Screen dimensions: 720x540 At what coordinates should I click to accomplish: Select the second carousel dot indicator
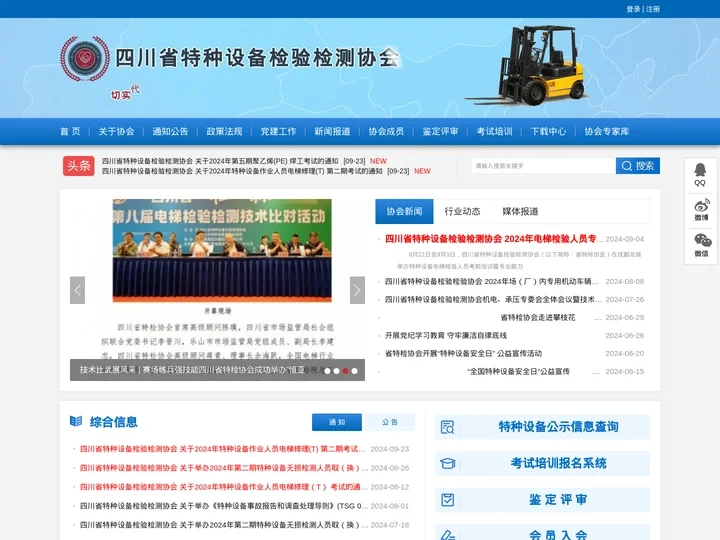click(337, 371)
